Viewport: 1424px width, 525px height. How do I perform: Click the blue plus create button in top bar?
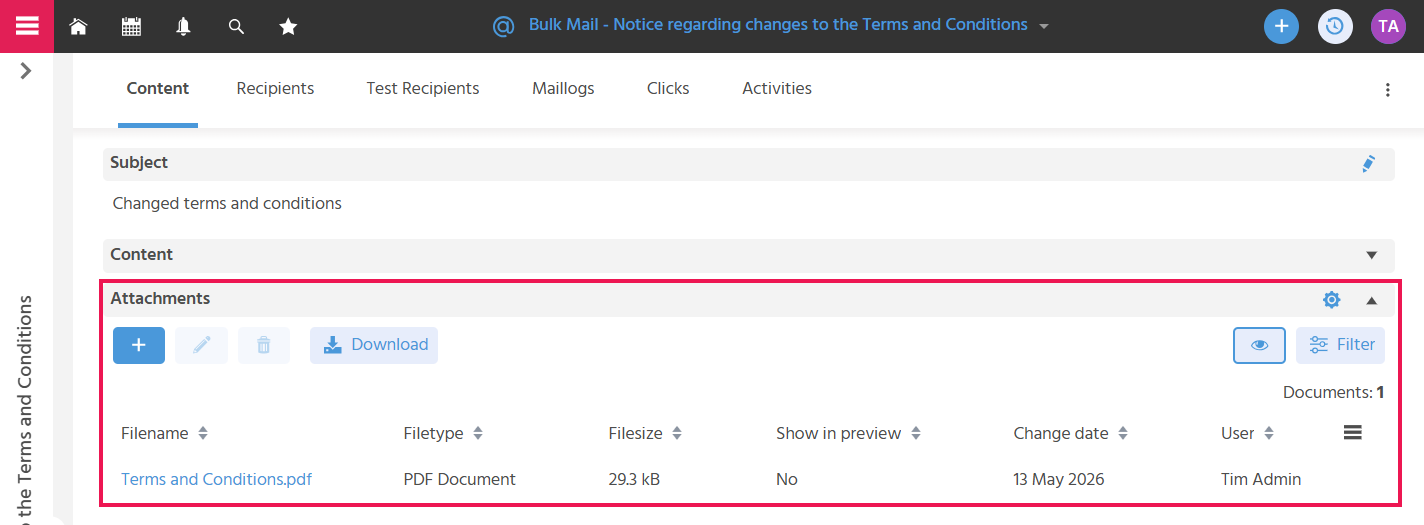coord(1281,26)
